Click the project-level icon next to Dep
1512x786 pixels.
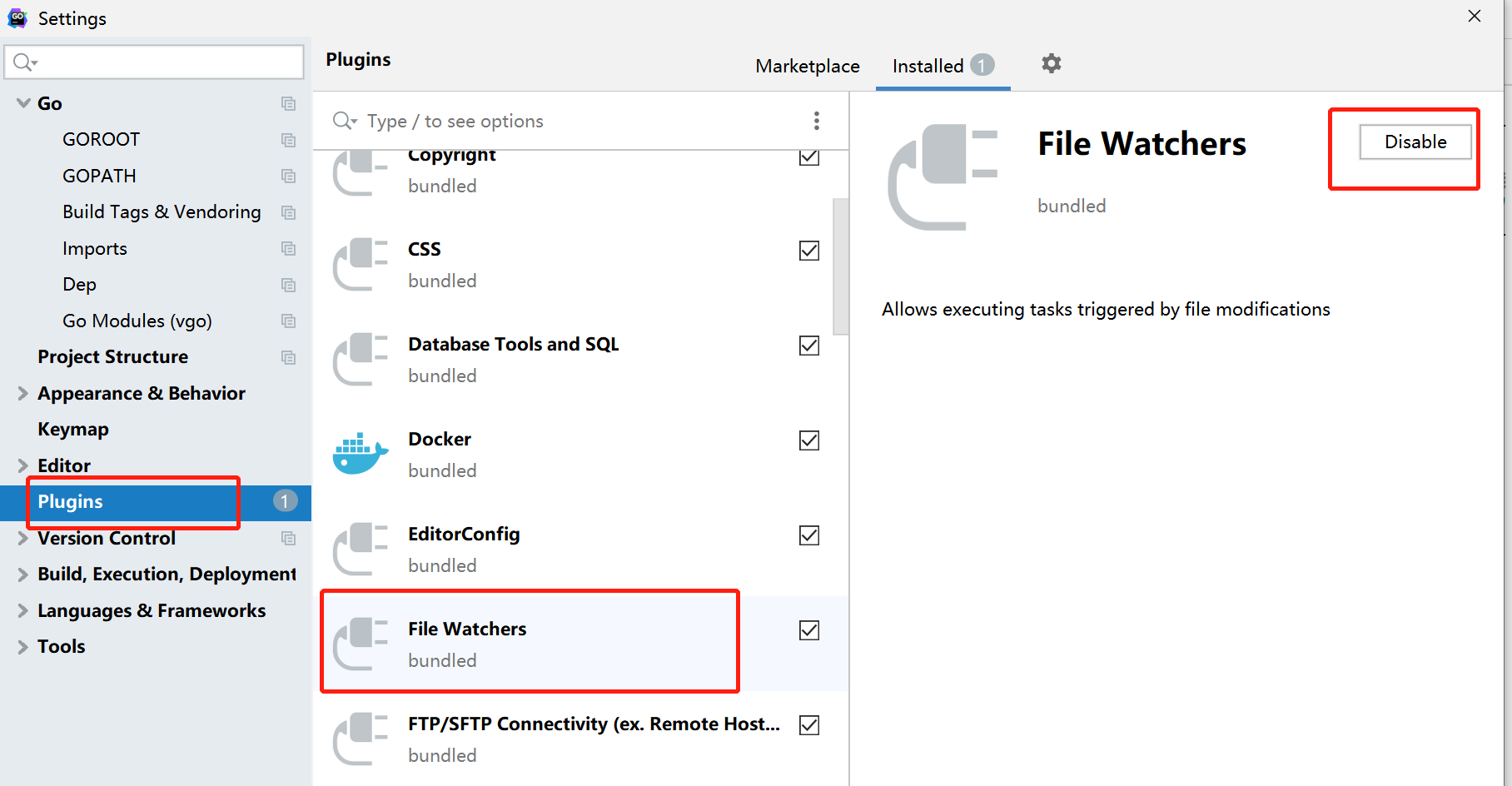(288, 285)
